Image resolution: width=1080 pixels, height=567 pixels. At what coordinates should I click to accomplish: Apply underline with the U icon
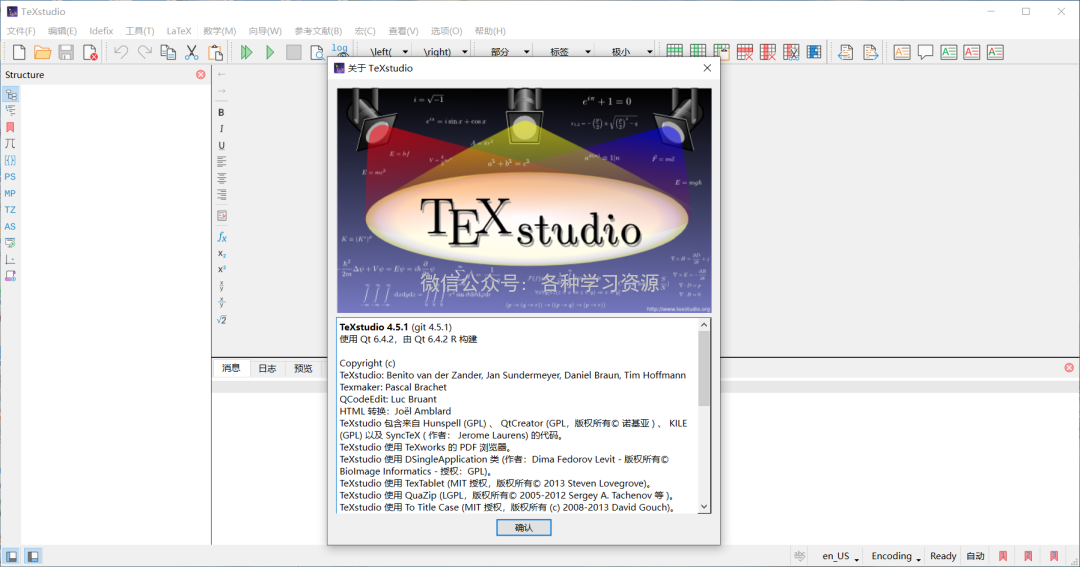pyautogui.click(x=221, y=145)
